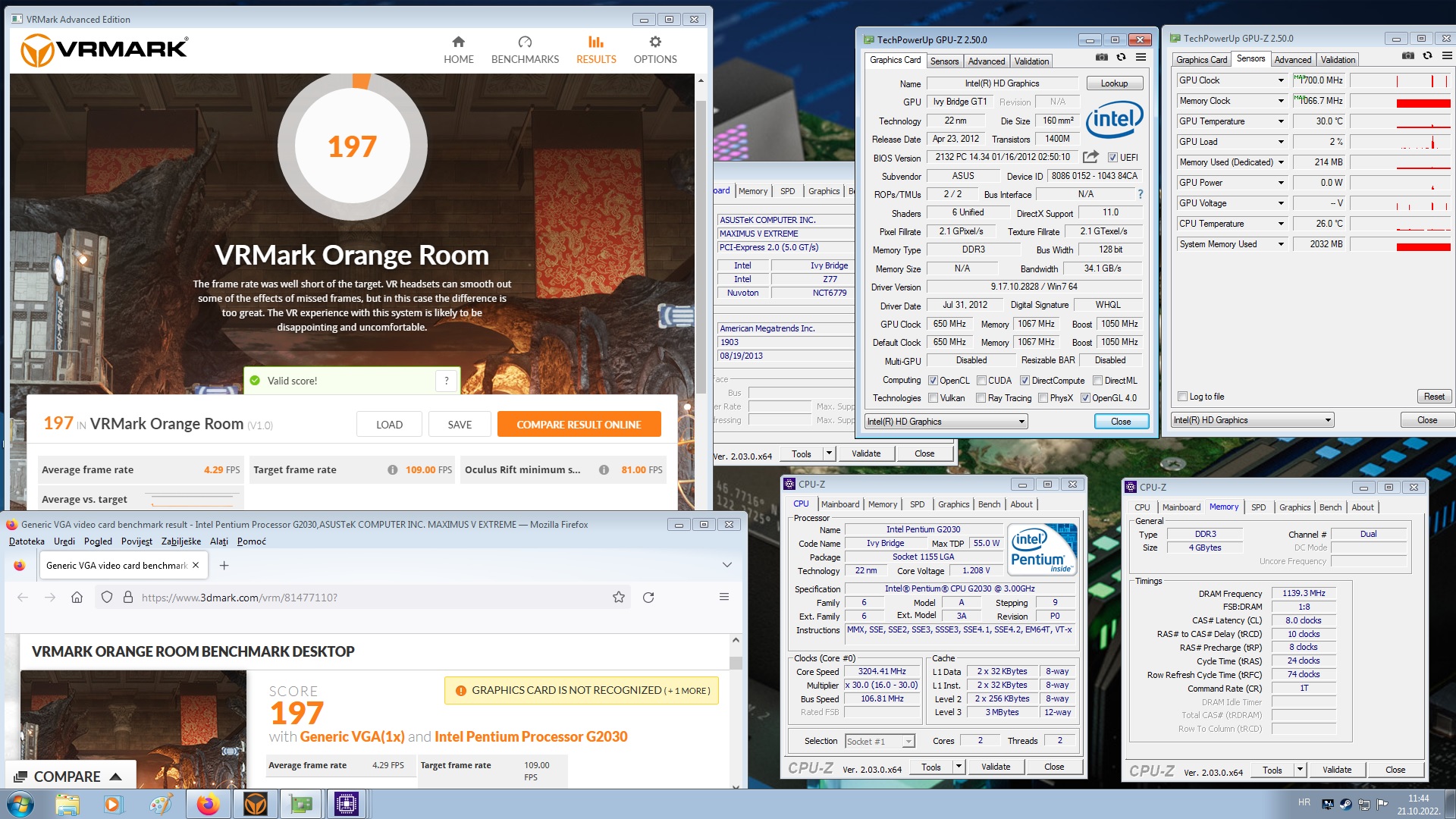Image resolution: width=1456 pixels, height=819 pixels.
Task: Toggle DirectML checkbox in GPU-Z
Action: coord(1097,381)
